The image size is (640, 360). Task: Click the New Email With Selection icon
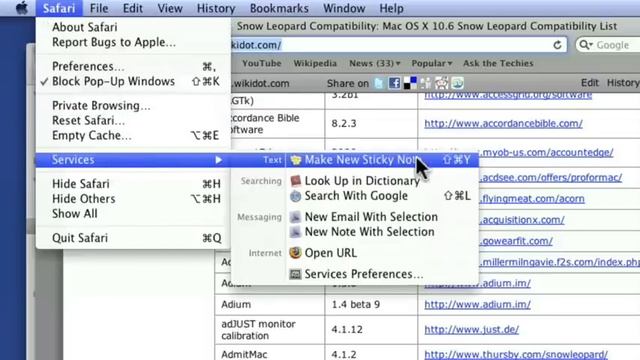click(x=296, y=217)
